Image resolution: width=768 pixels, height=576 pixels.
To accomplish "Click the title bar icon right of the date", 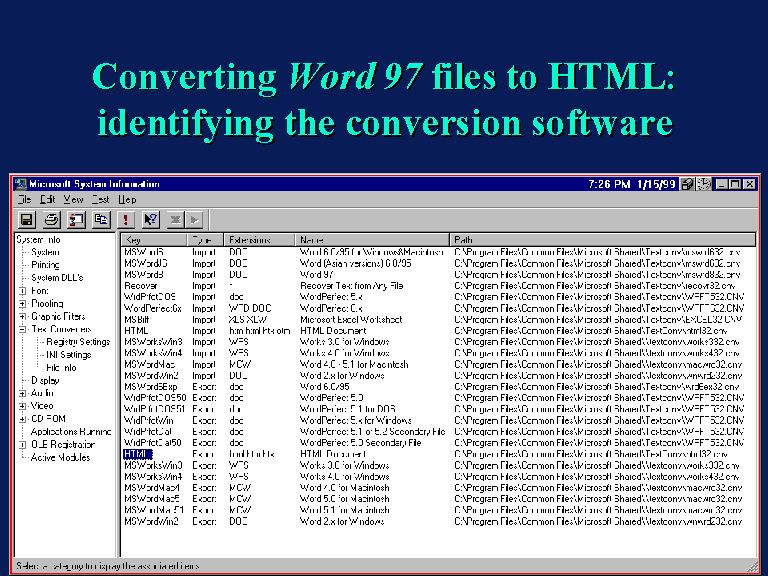I will point(687,184).
